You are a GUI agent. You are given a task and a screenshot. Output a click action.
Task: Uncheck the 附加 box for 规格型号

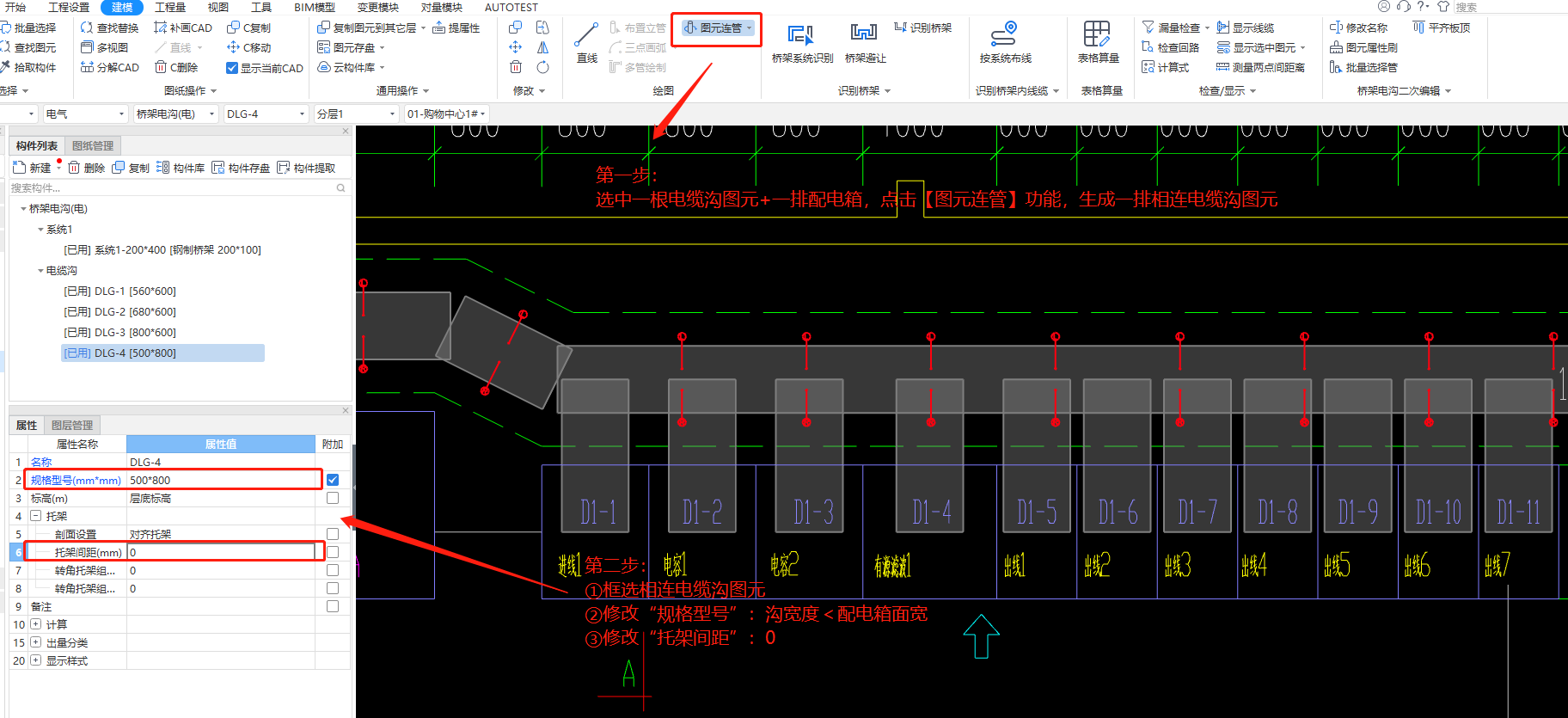pyautogui.click(x=333, y=480)
